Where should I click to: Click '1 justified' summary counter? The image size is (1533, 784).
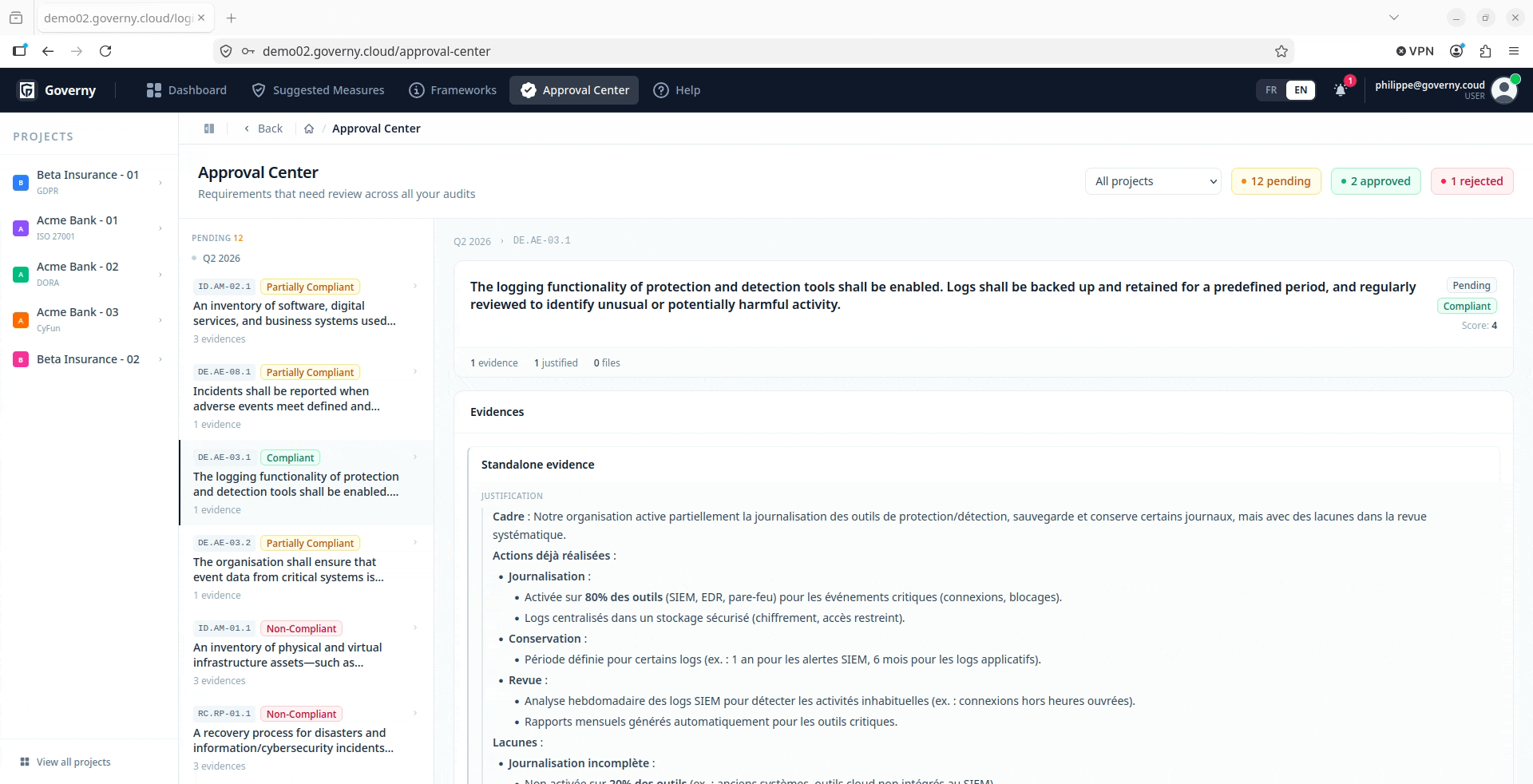point(556,362)
